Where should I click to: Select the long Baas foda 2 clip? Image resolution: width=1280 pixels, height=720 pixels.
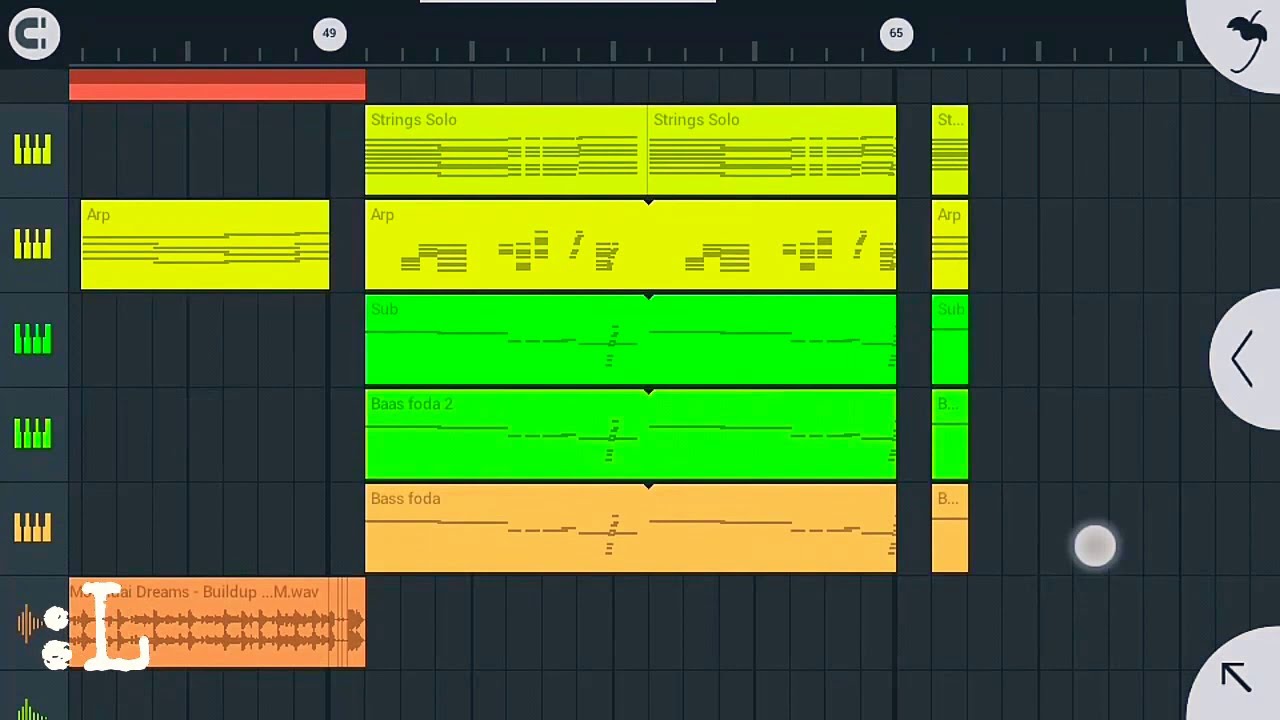point(631,434)
